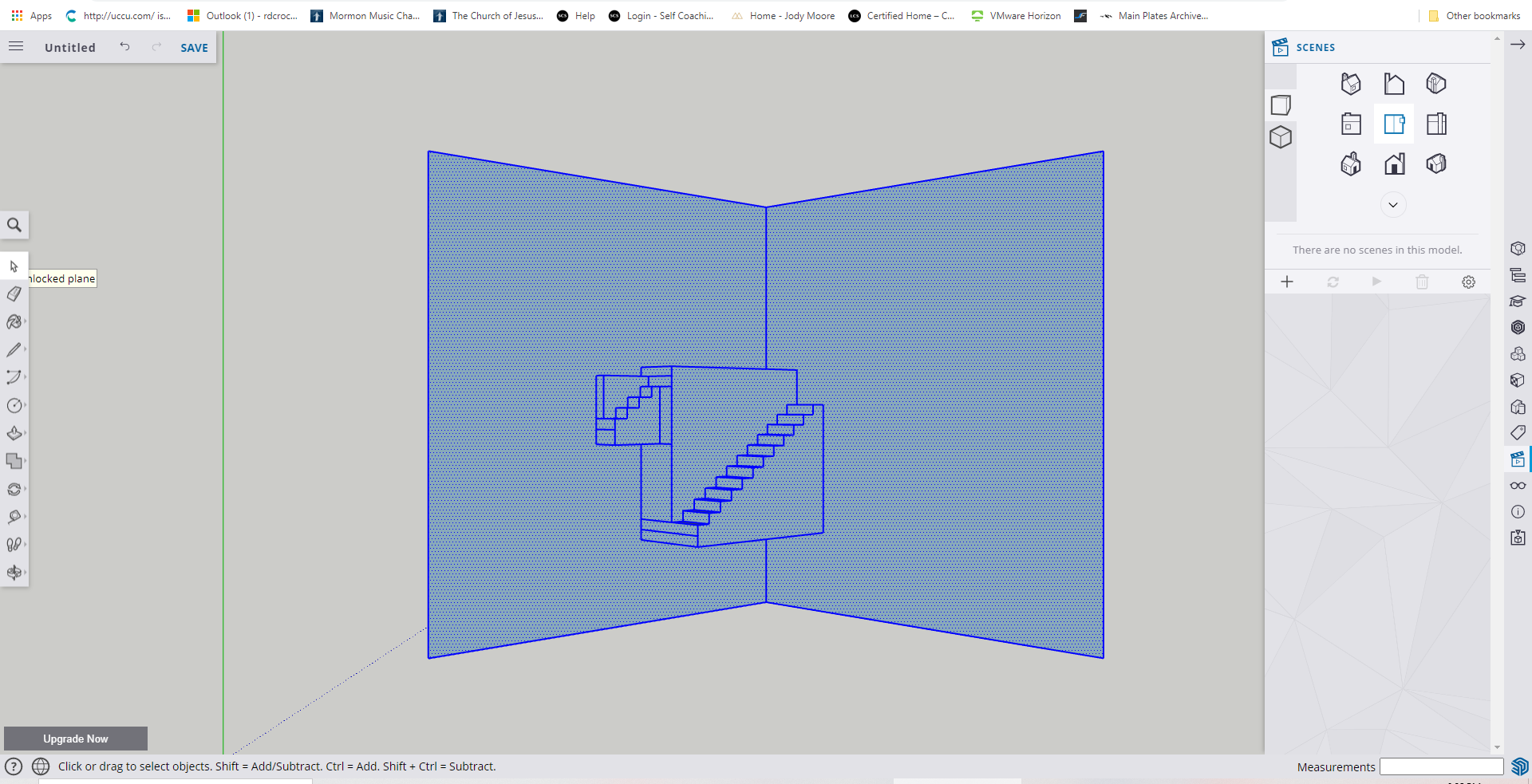Open the Instructor panel
Viewport: 1532px width, 784px height.
(1518, 301)
